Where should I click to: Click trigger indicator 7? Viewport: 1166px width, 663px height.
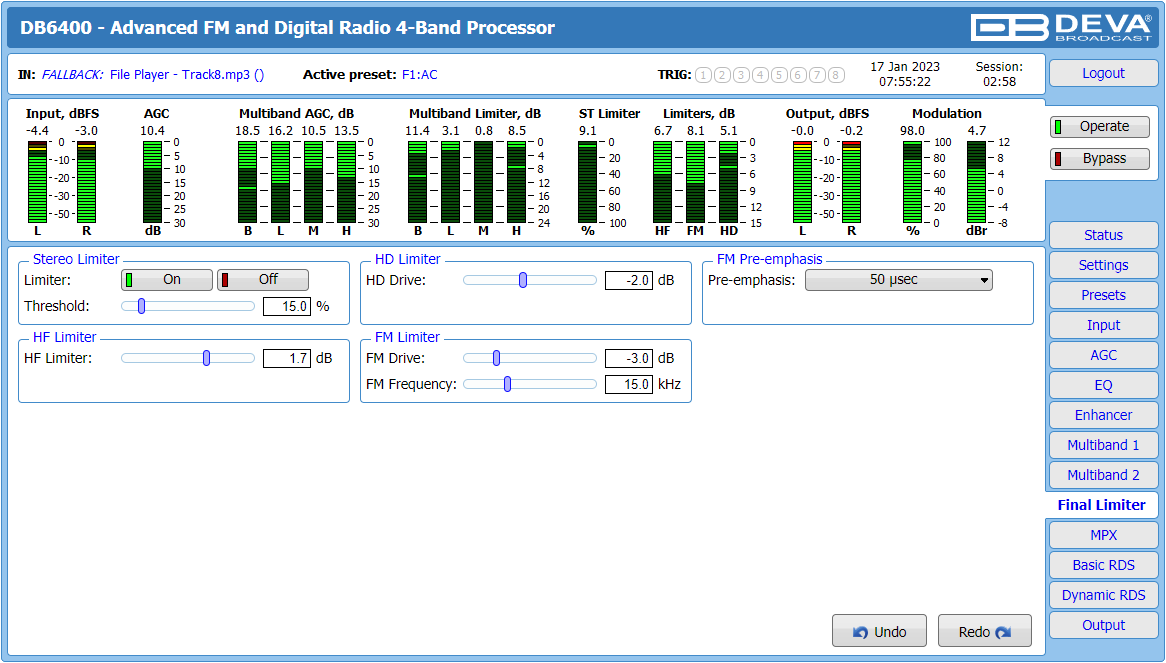click(x=817, y=74)
